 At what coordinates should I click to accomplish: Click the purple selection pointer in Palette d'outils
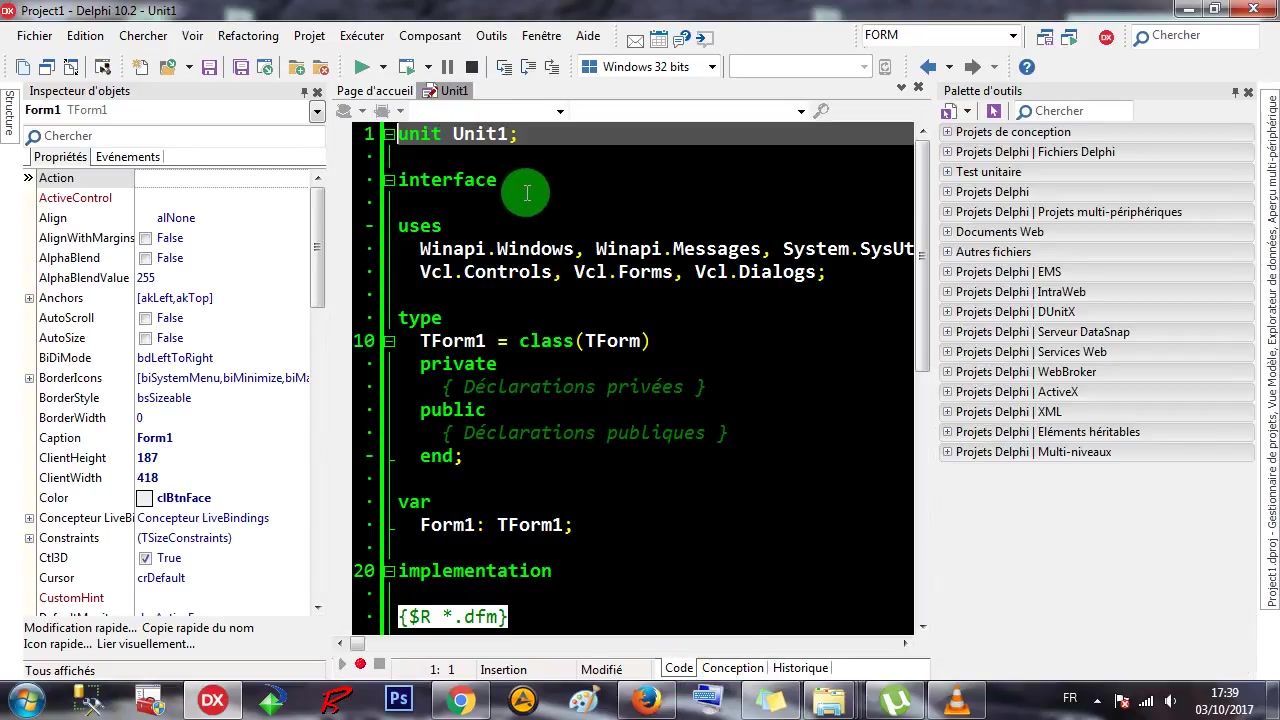pos(993,111)
